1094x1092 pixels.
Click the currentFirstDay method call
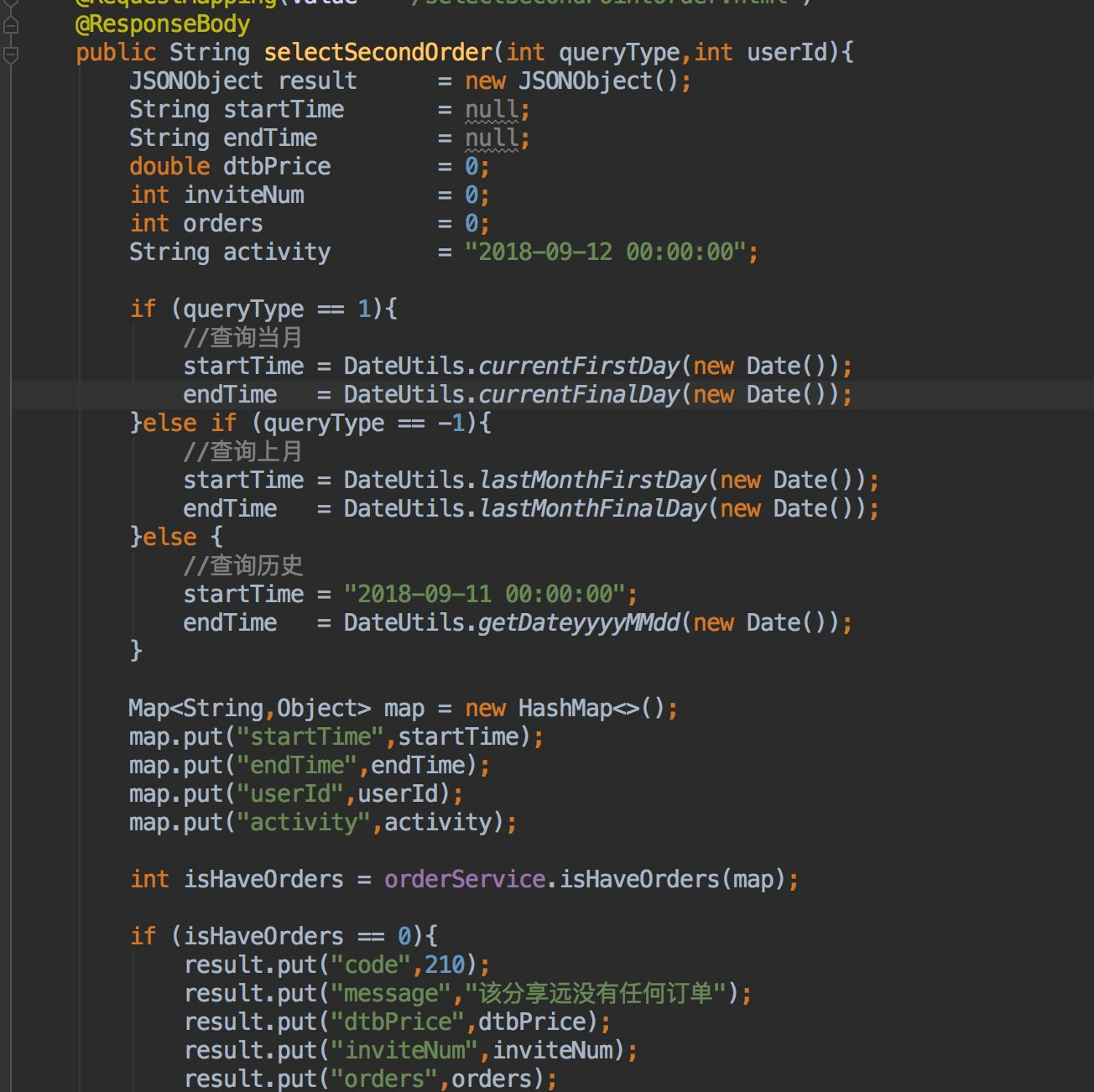[579, 367]
